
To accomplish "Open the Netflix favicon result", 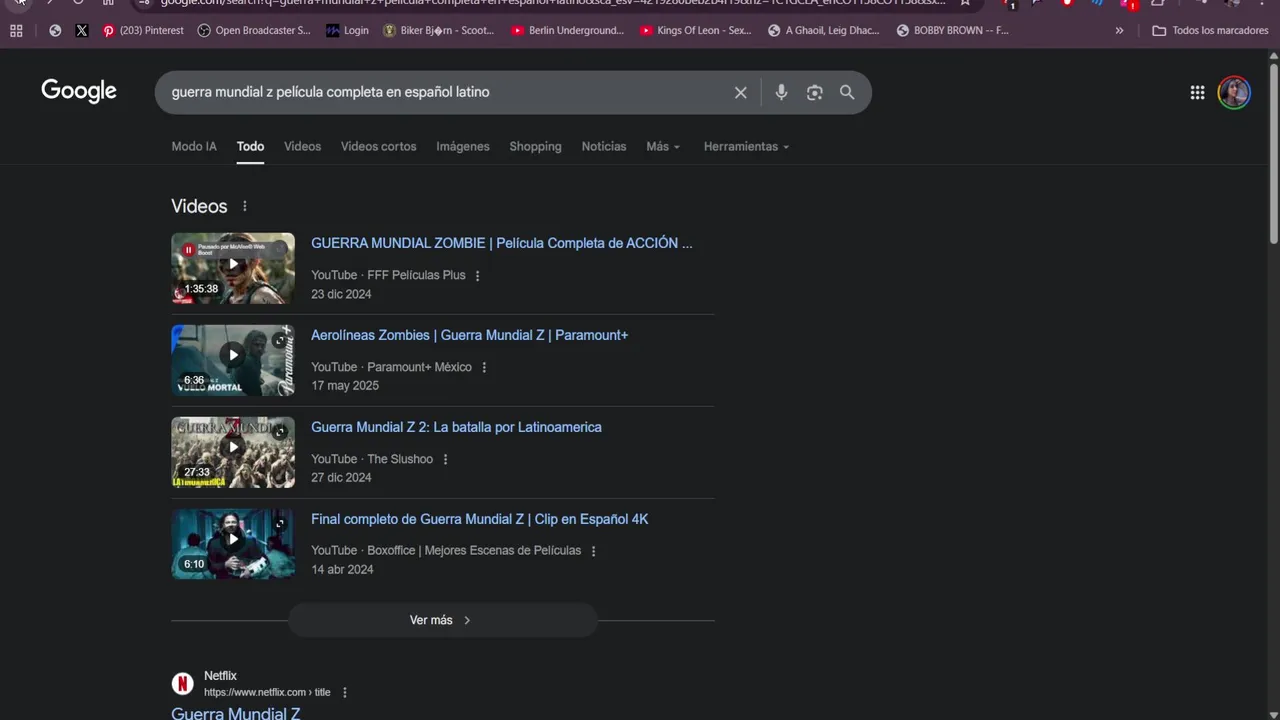I will click(x=182, y=683).
